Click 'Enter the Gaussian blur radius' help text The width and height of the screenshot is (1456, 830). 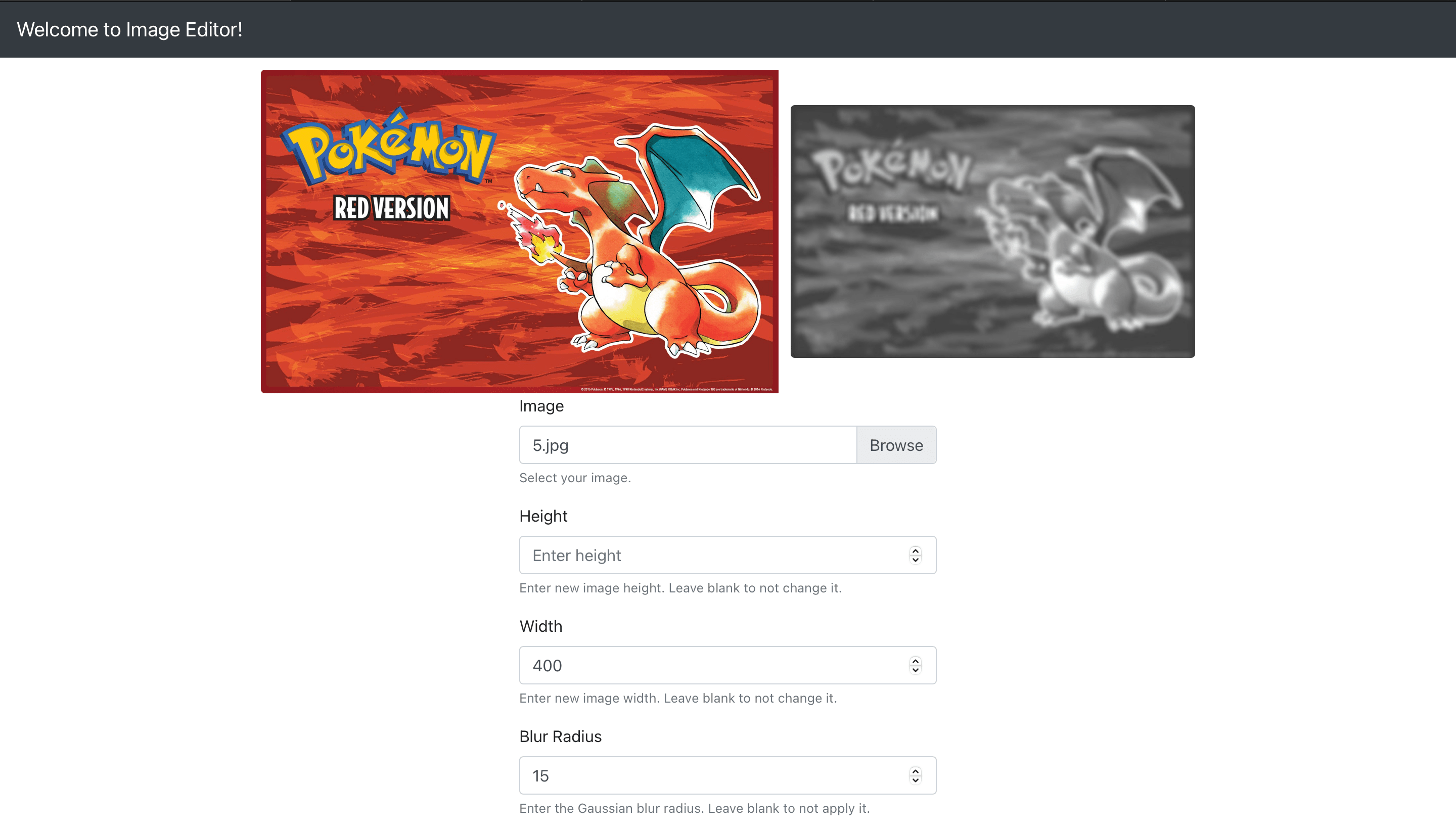pos(694,808)
